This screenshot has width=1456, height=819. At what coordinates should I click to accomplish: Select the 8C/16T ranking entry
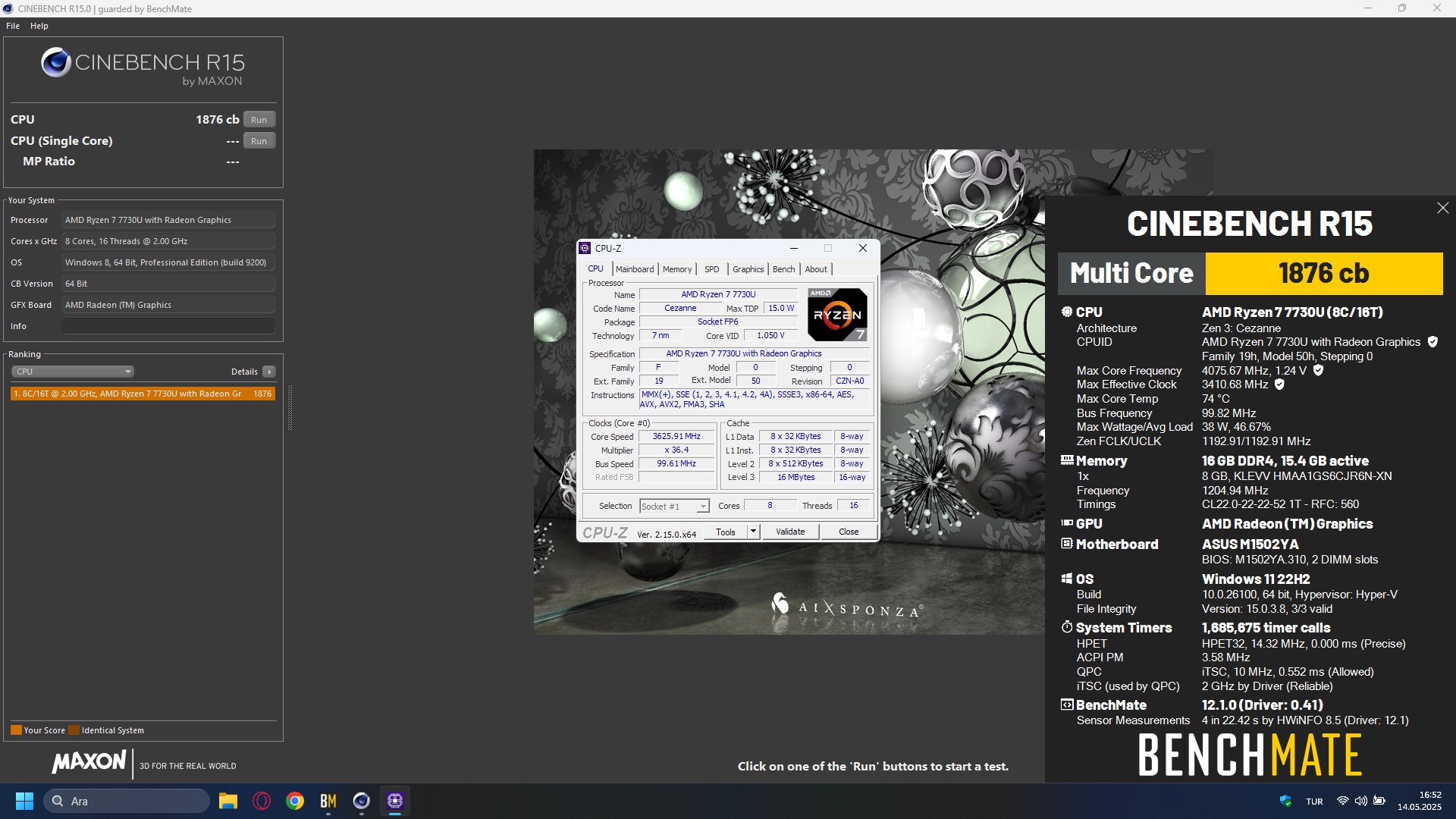click(143, 394)
